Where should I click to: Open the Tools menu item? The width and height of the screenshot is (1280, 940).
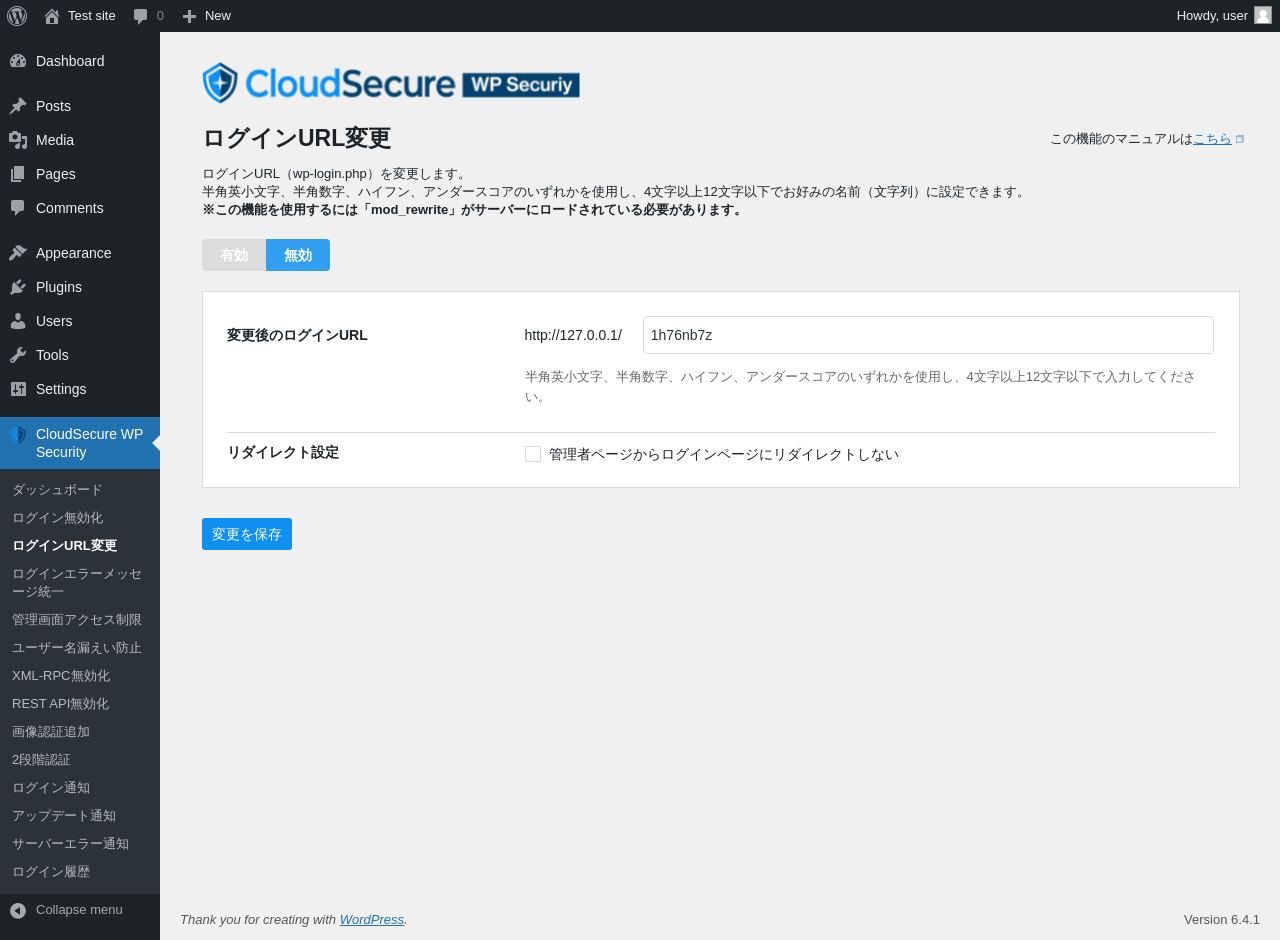click(80, 355)
